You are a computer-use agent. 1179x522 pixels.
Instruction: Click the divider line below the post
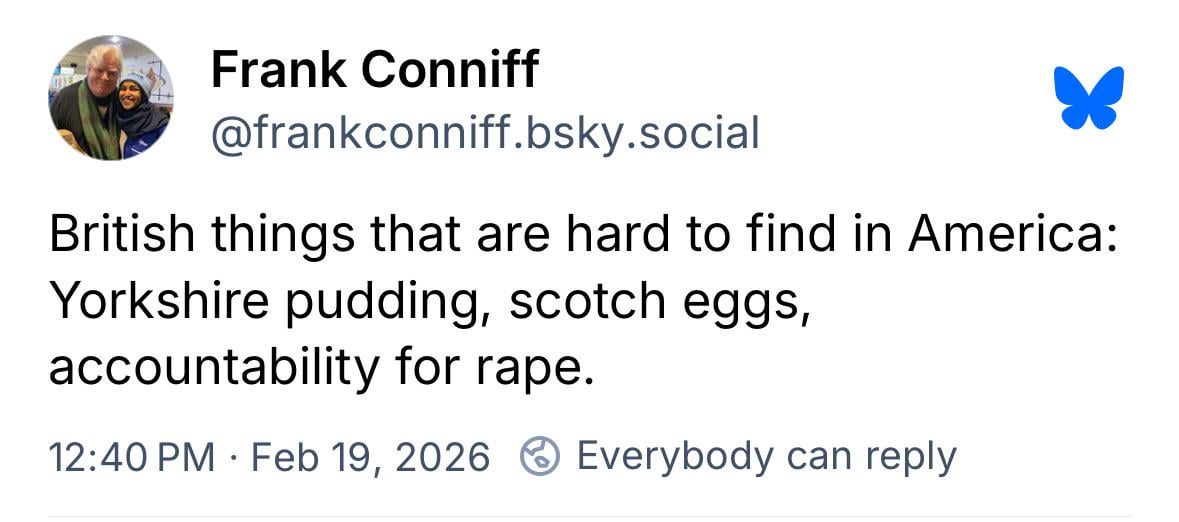[x=589, y=516]
